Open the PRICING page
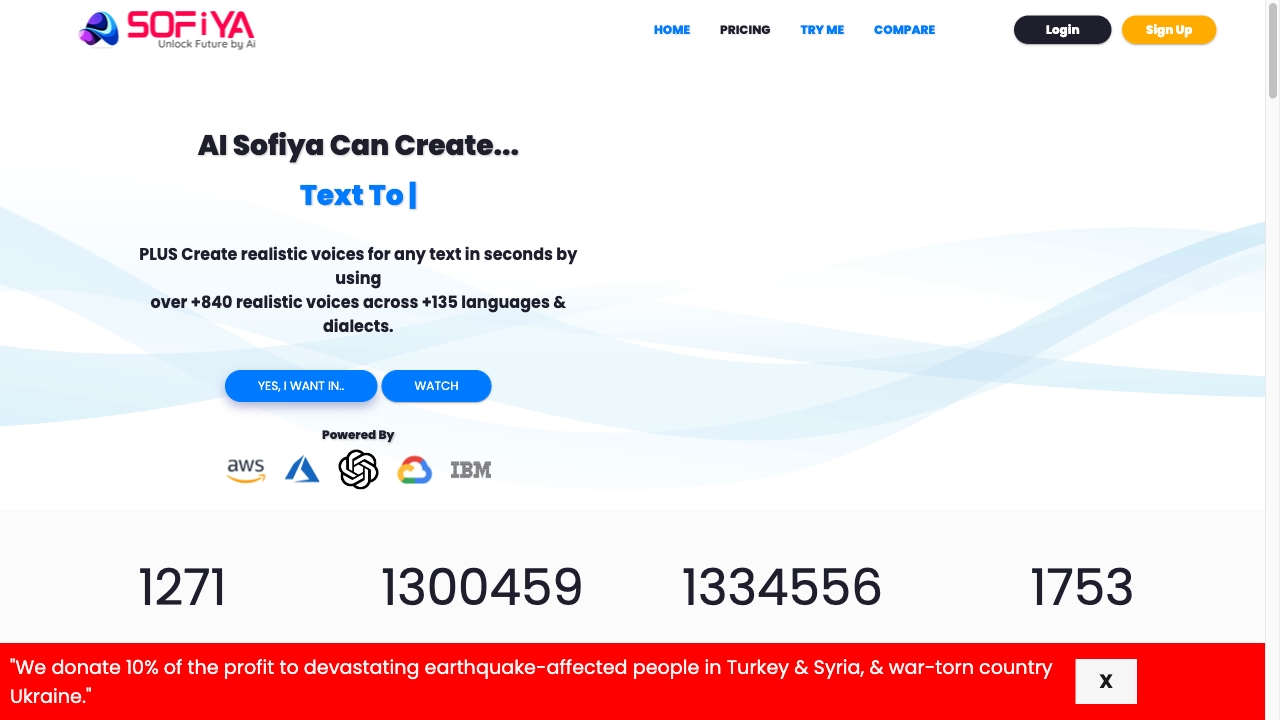 [745, 30]
